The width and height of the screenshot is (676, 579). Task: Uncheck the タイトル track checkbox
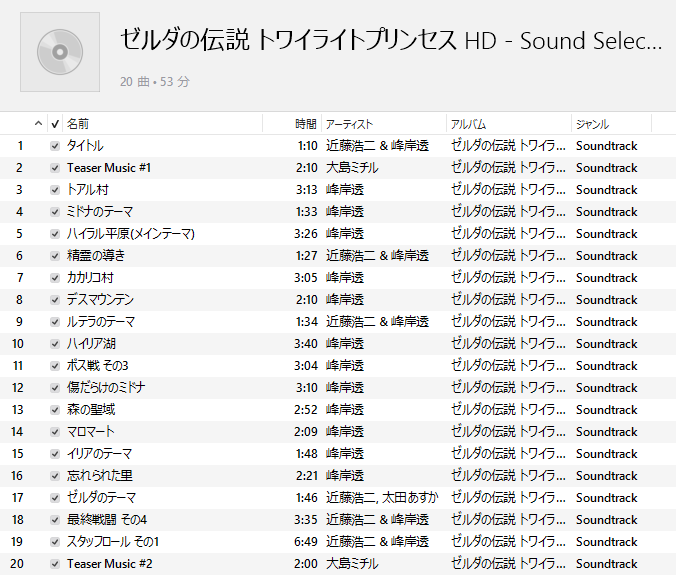click(55, 146)
